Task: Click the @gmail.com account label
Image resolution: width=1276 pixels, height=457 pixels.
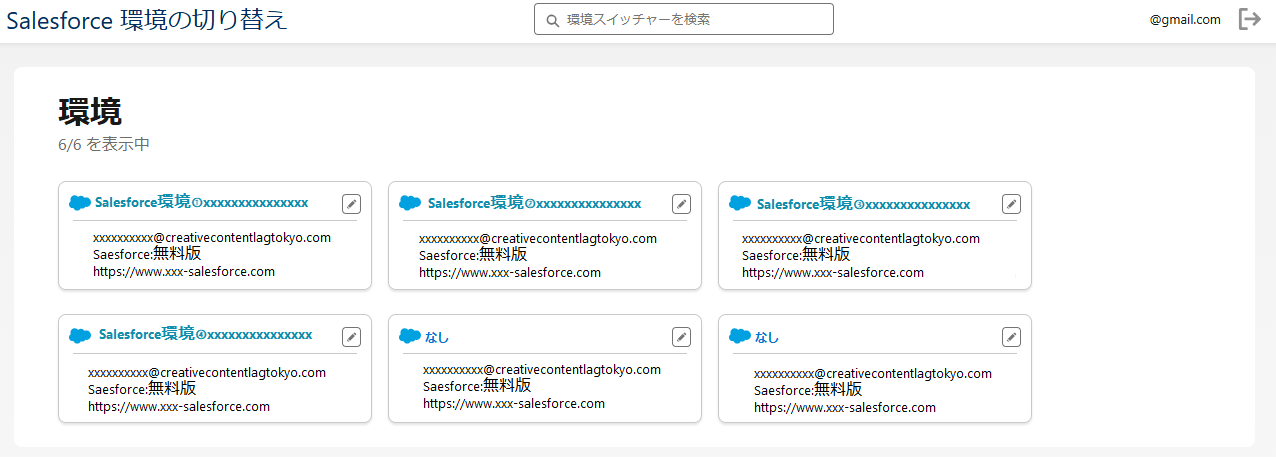Action: (x=1185, y=19)
